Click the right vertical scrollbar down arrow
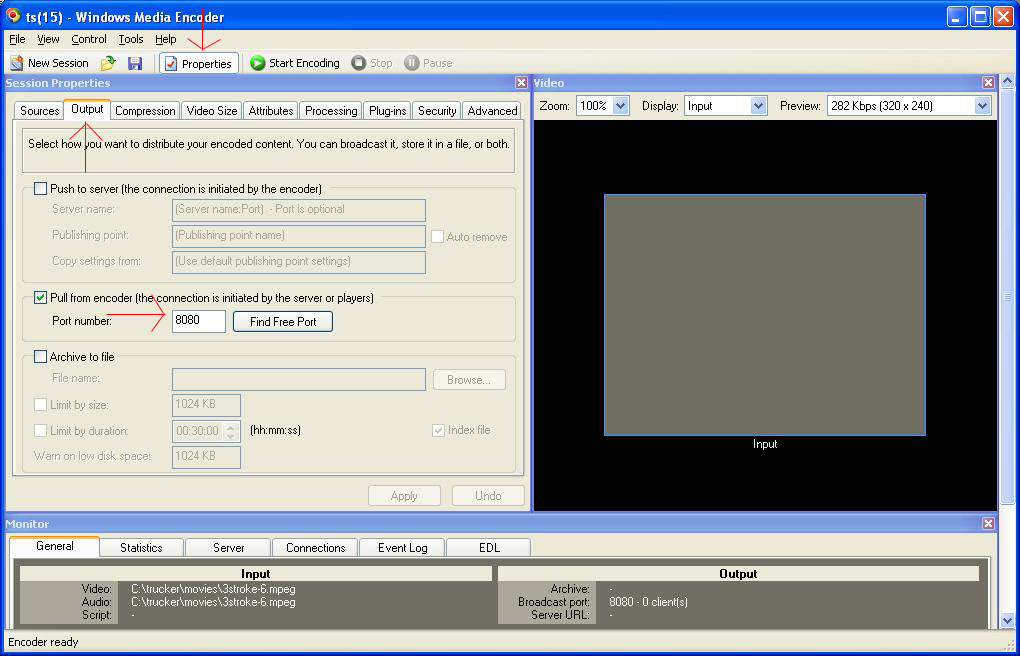1020x656 pixels. click(x=1007, y=620)
